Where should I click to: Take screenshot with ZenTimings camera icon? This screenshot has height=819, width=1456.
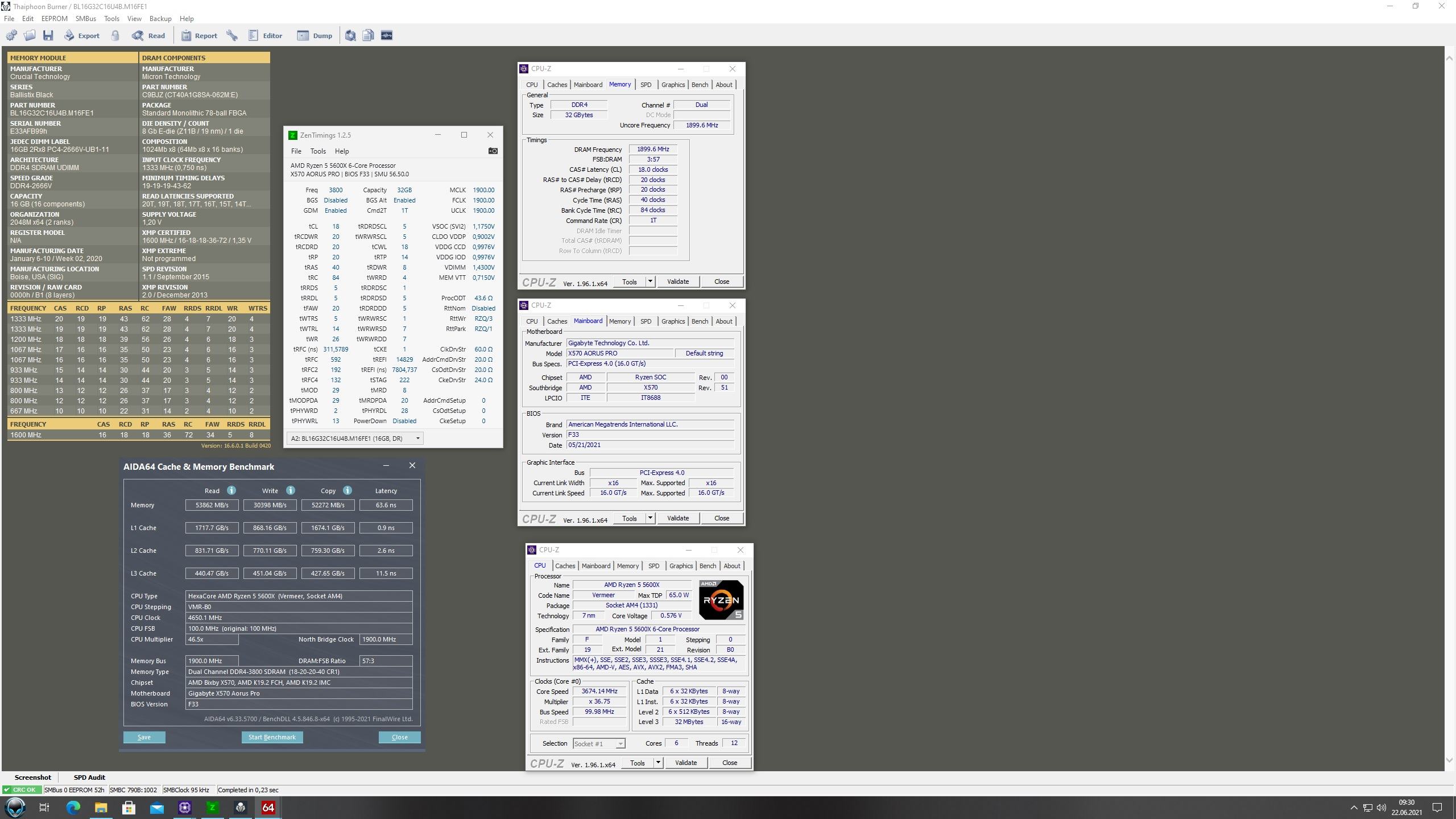(x=493, y=151)
